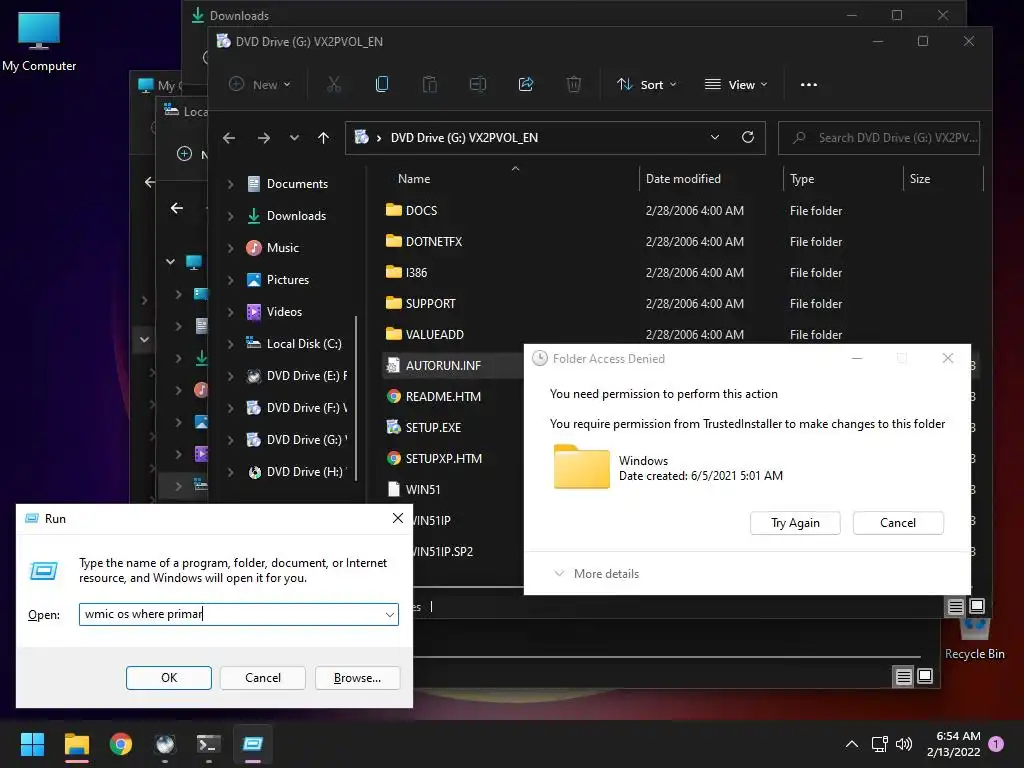This screenshot has height=768, width=1024.
Task: Select DVD Drive (E:) in navigation pane
Action: point(296,376)
